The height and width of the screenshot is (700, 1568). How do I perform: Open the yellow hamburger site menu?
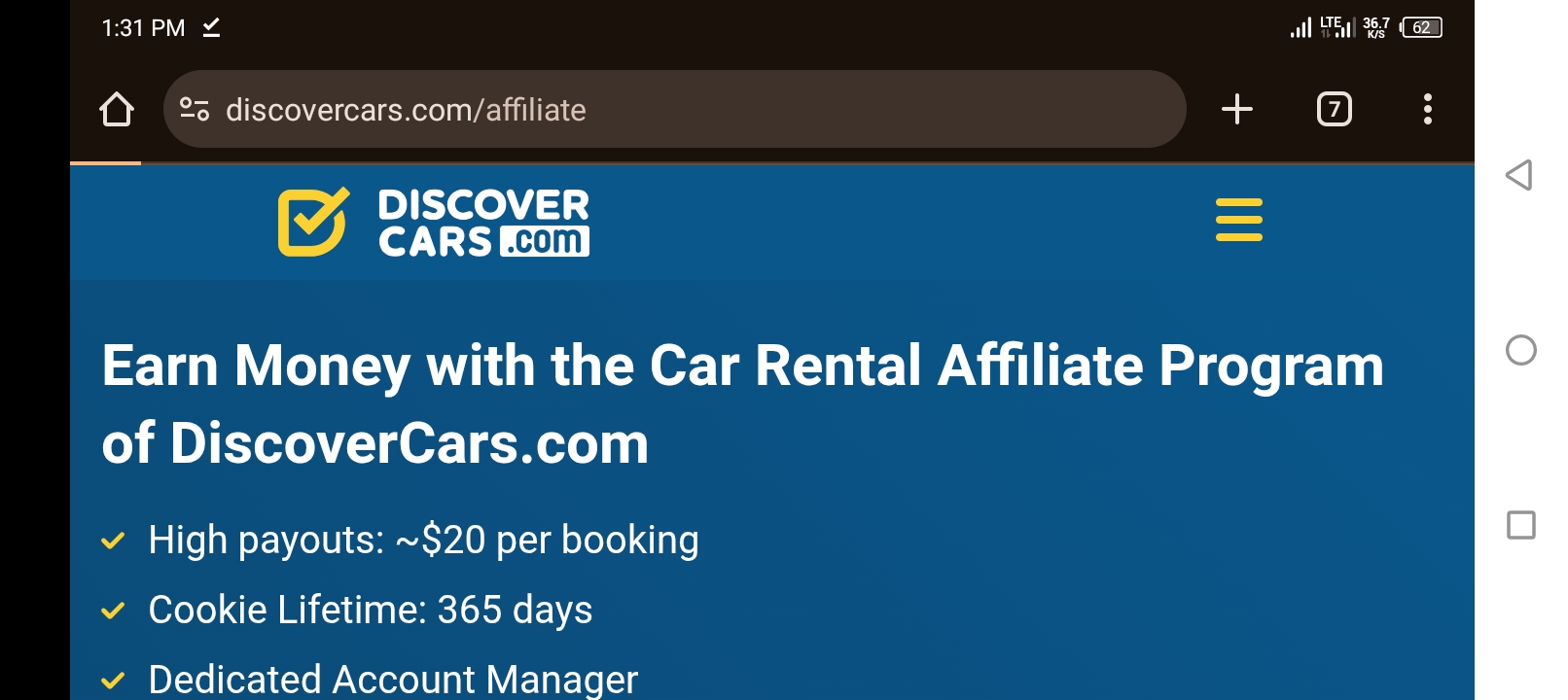tap(1238, 220)
